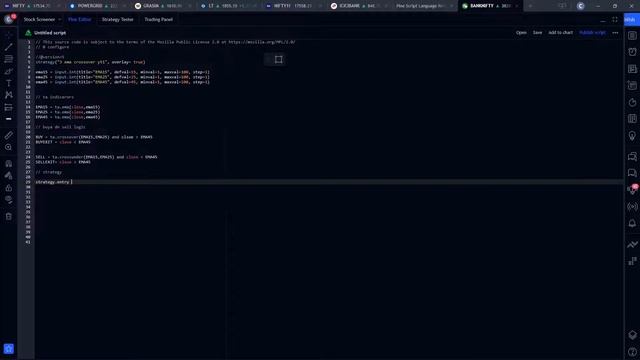Viewport: 640px width, 360px height.
Task: Open the Pine Editor more options menu
Action: tap(615, 33)
